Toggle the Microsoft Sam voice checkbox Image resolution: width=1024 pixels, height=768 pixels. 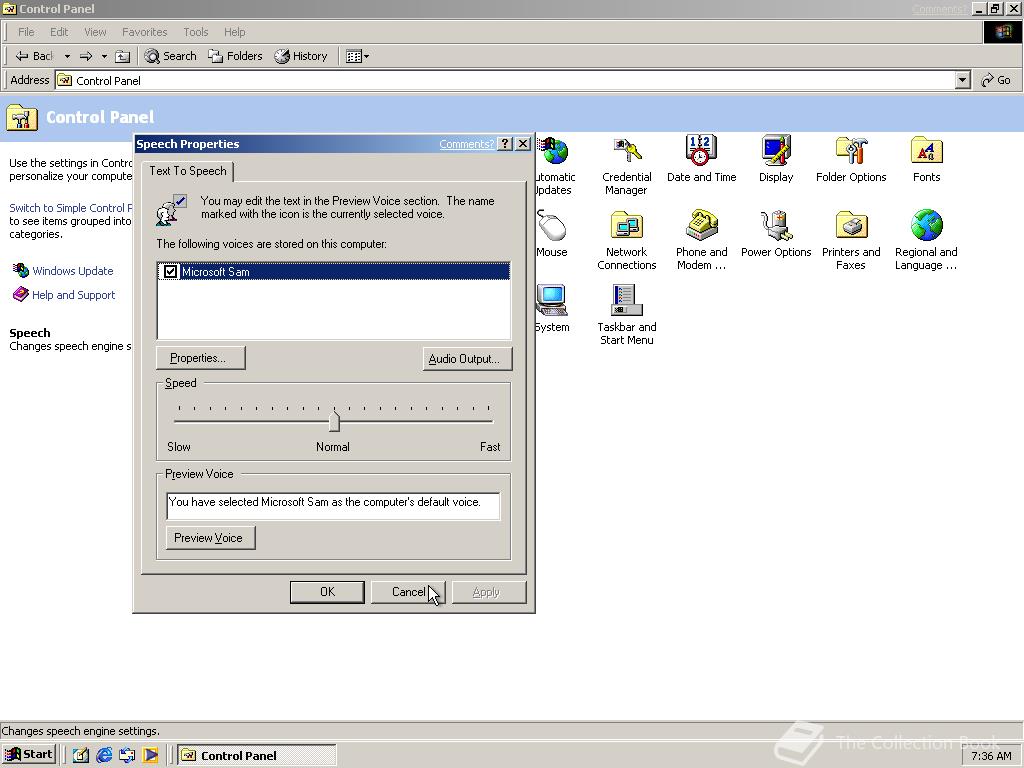[x=170, y=272]
